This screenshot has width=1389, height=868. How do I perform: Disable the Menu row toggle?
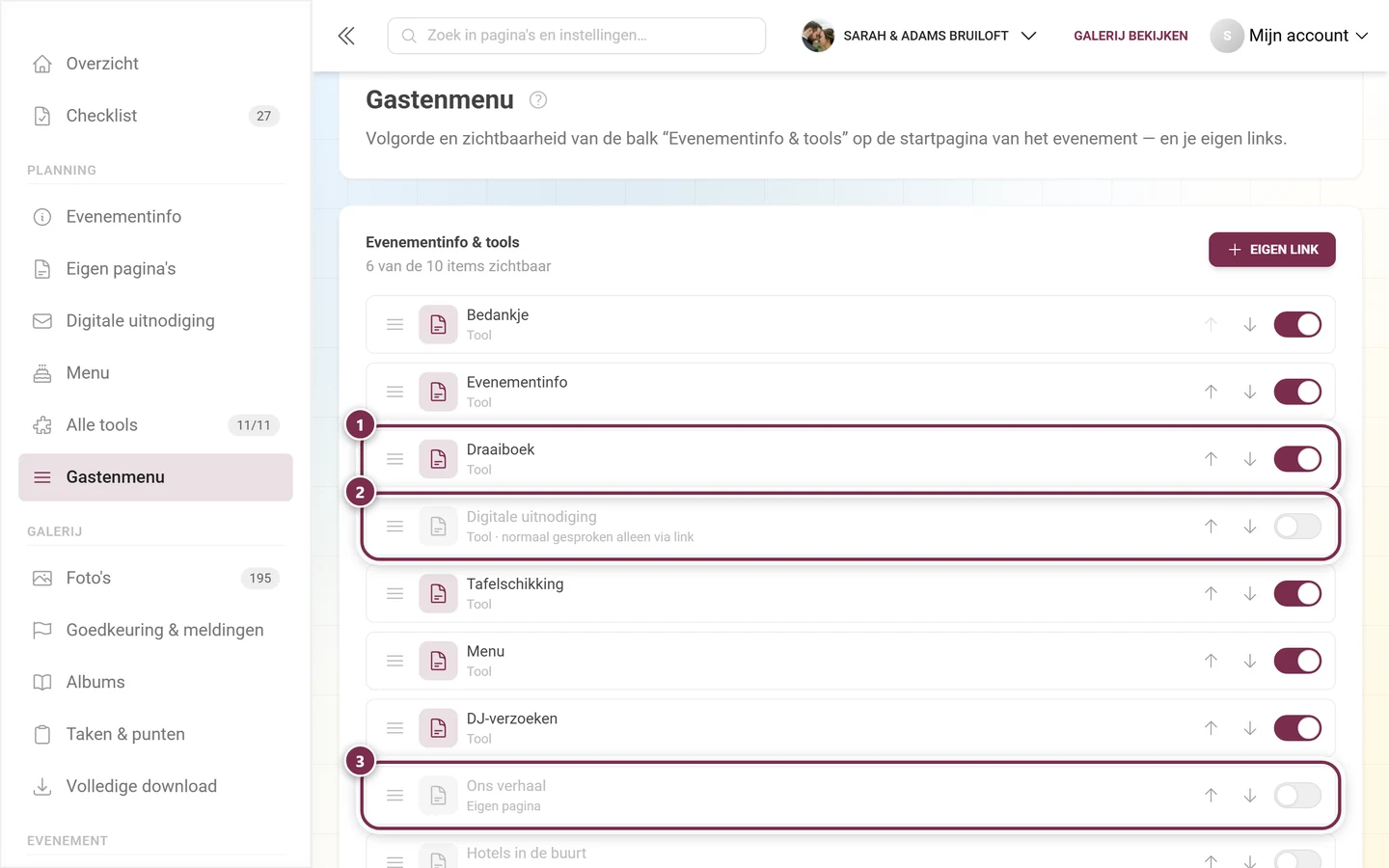pos(1297,661)
